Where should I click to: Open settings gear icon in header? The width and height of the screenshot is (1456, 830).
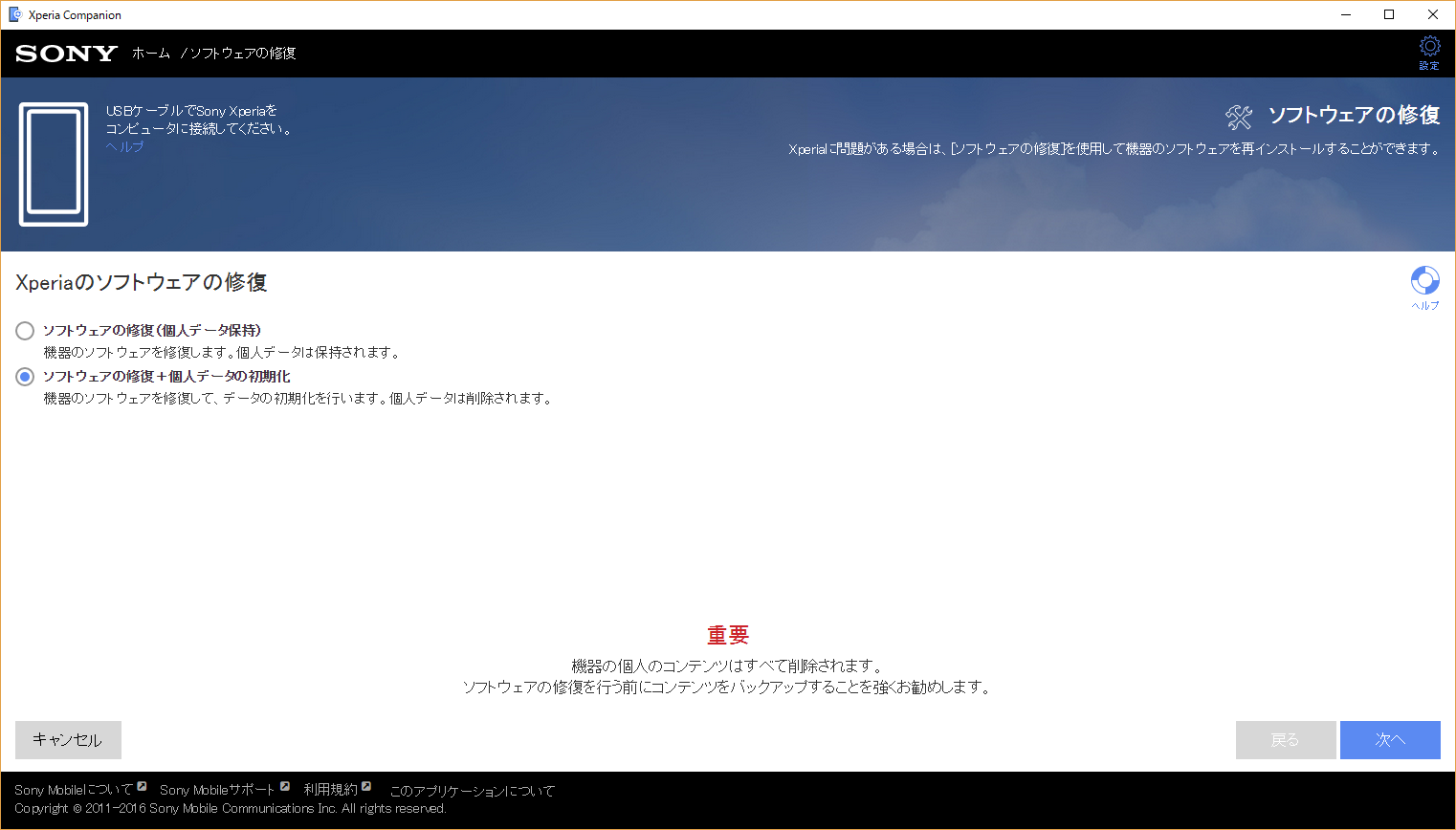coord(1429,48)
